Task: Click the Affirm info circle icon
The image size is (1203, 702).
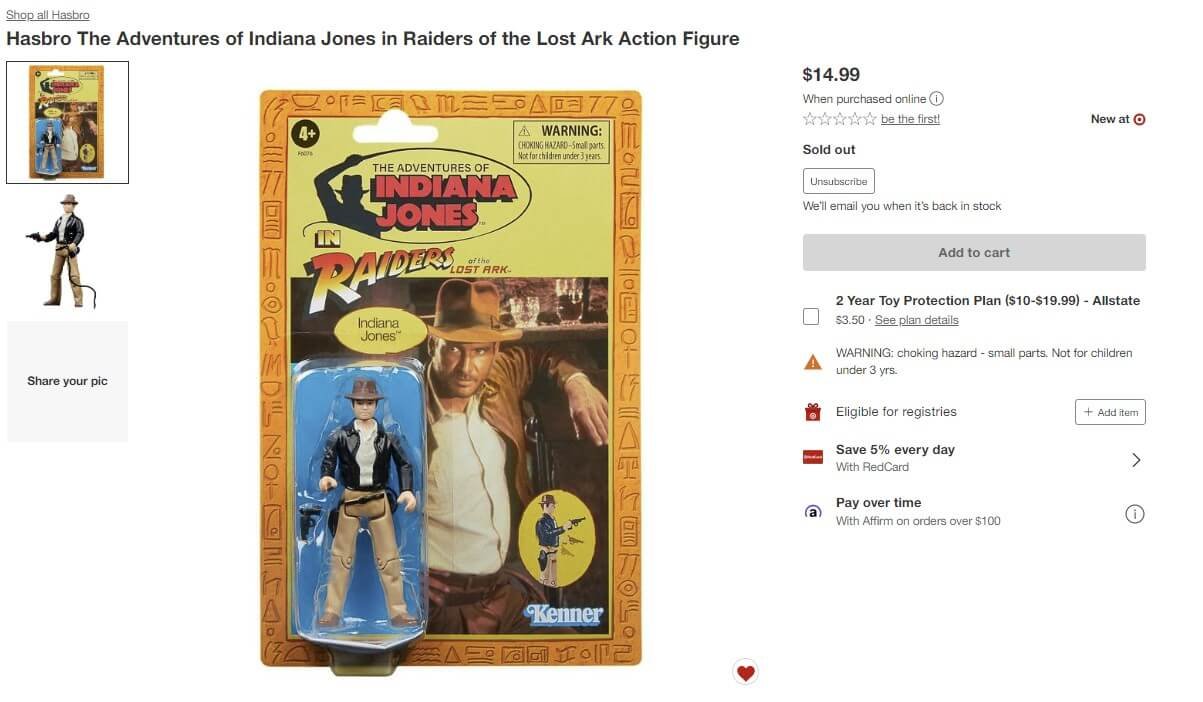Action: pos(1134,514)
